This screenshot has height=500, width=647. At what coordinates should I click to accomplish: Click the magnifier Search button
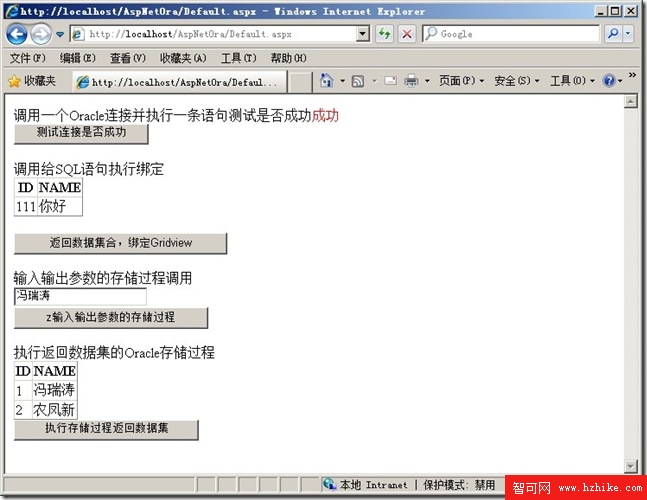pos(613,34)
